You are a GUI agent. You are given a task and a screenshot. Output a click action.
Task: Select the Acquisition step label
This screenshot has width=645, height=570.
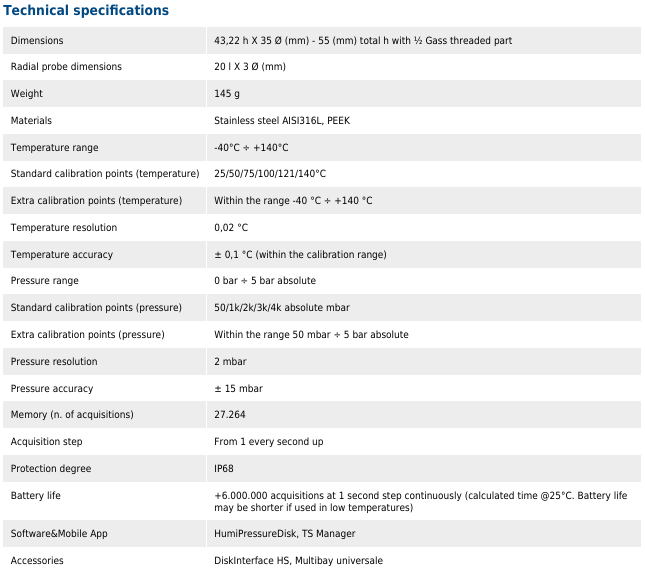pos(47,442)
